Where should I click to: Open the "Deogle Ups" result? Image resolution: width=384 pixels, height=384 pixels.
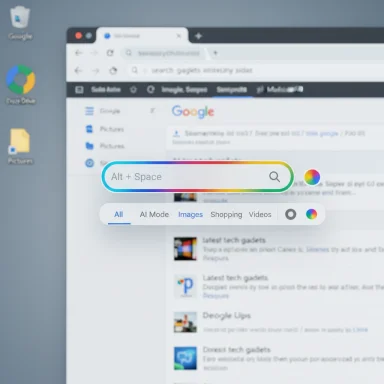click(226, 316)
